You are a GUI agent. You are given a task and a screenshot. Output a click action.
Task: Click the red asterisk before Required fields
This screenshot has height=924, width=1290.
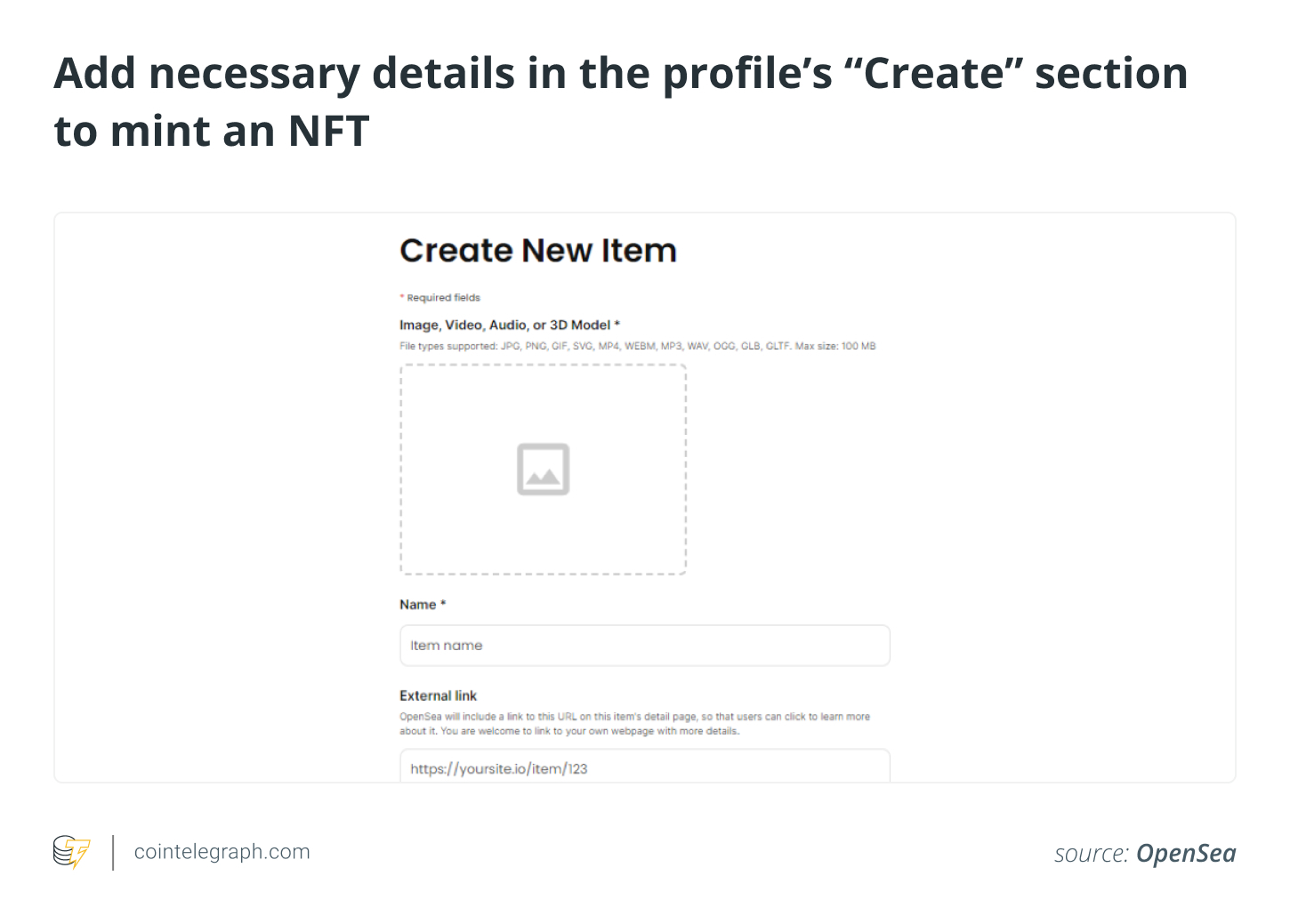(402, 297)
